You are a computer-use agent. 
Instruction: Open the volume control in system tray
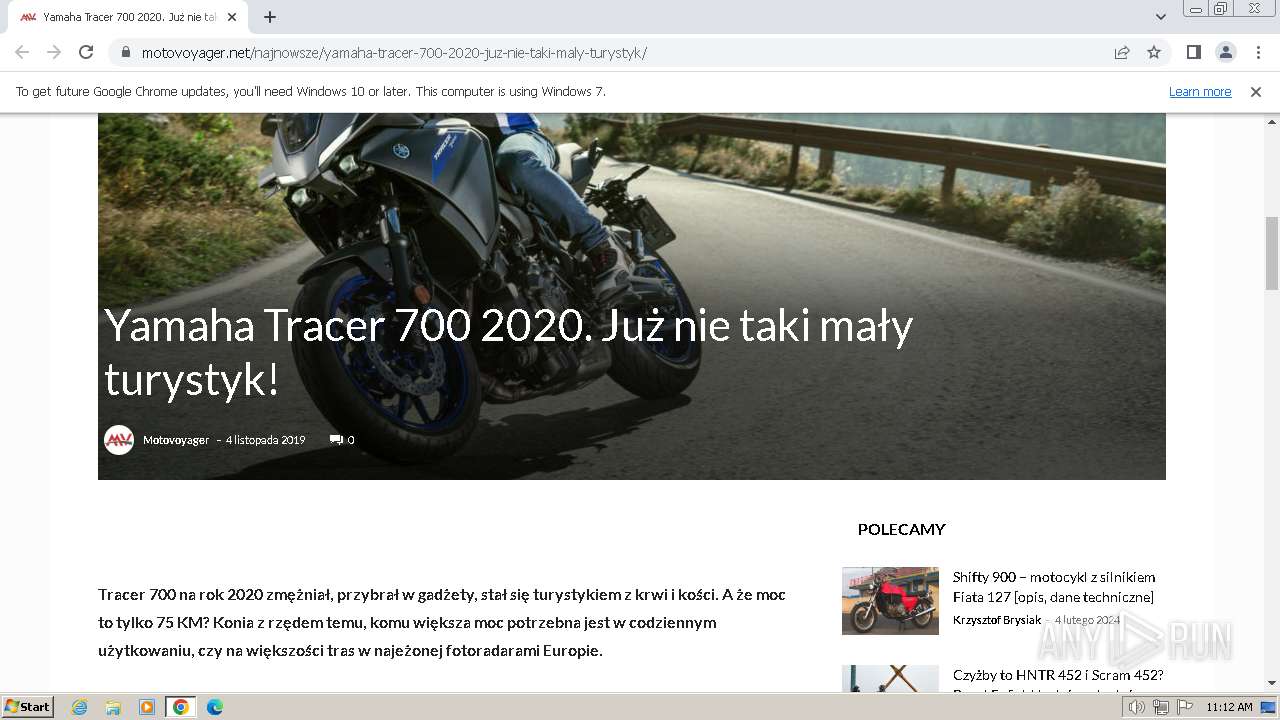click(1137, 707)
